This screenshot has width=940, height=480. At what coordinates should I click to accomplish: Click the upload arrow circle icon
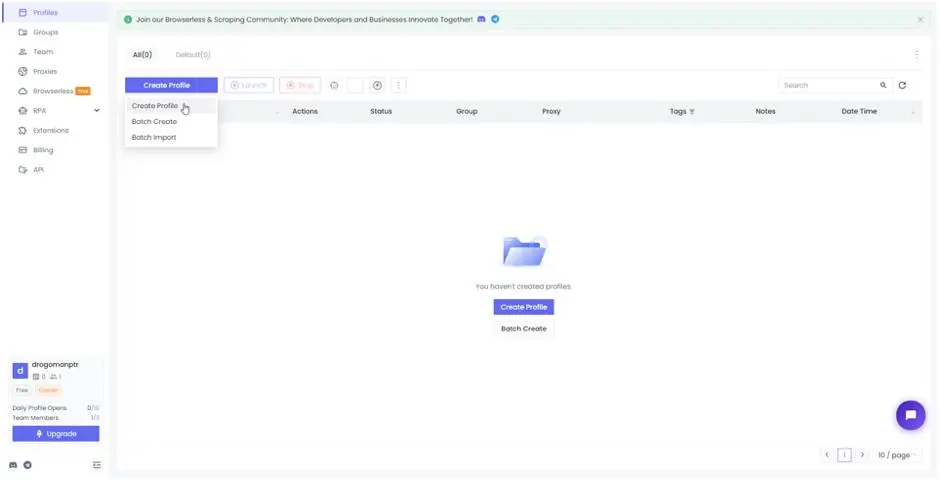(x=377, y=85)
